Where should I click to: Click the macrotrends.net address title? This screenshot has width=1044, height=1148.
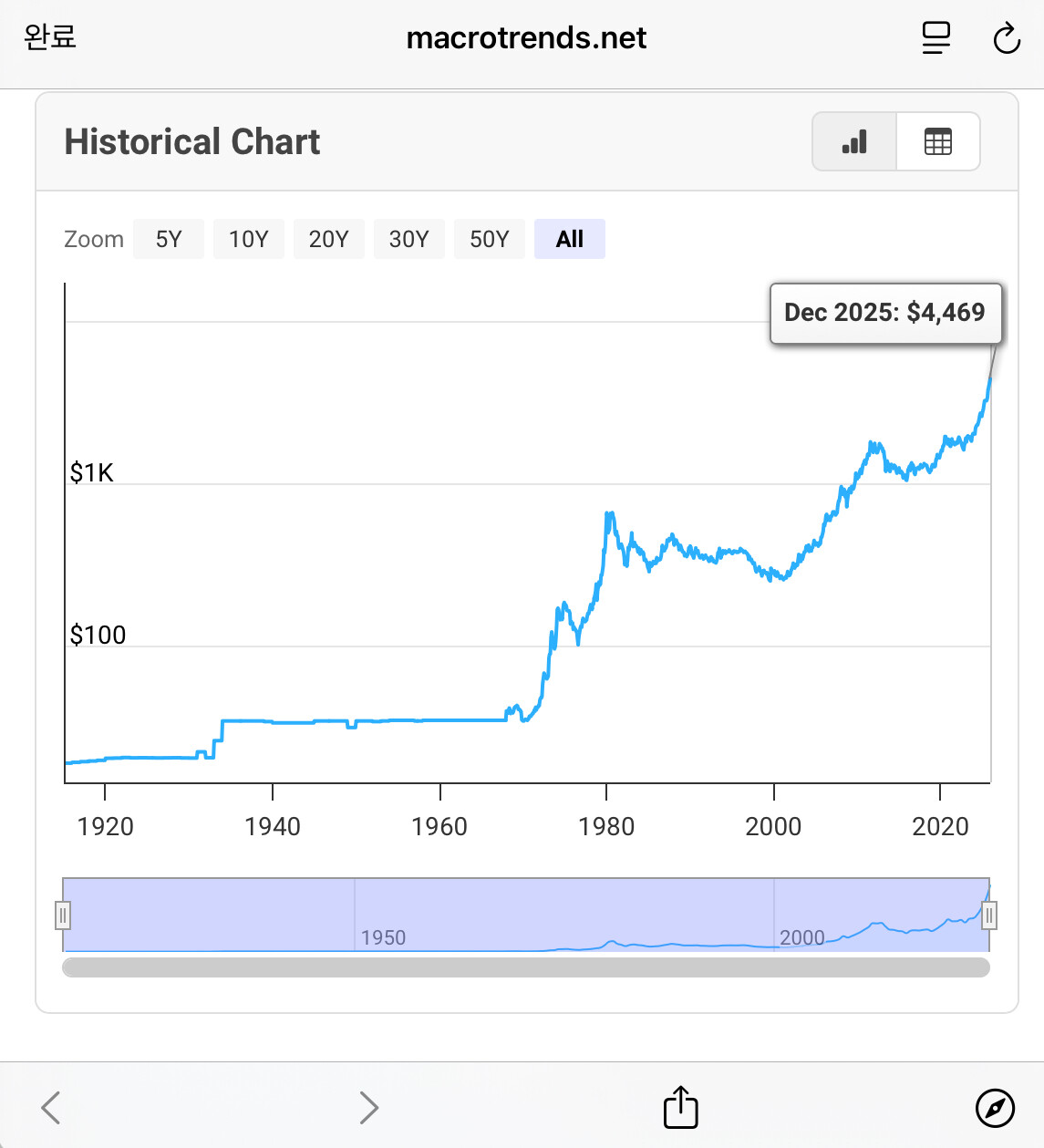click(526, 38)
